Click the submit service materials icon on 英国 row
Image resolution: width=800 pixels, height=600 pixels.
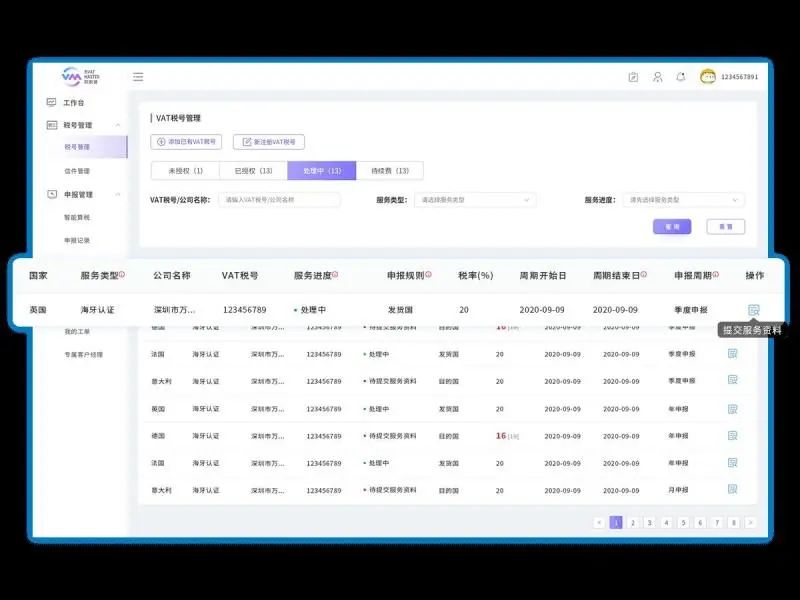click(x=751, y=310)
